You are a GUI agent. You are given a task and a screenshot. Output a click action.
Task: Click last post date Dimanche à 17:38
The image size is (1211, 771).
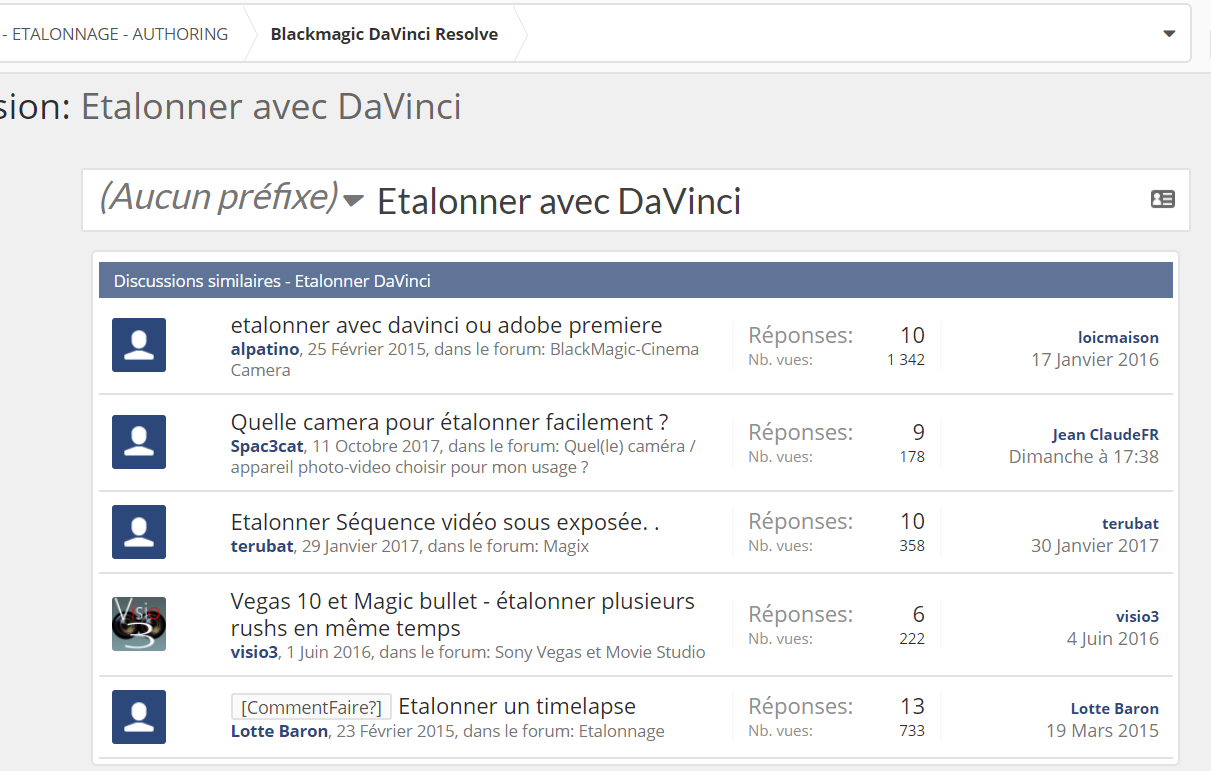(x=1084, y=456)
